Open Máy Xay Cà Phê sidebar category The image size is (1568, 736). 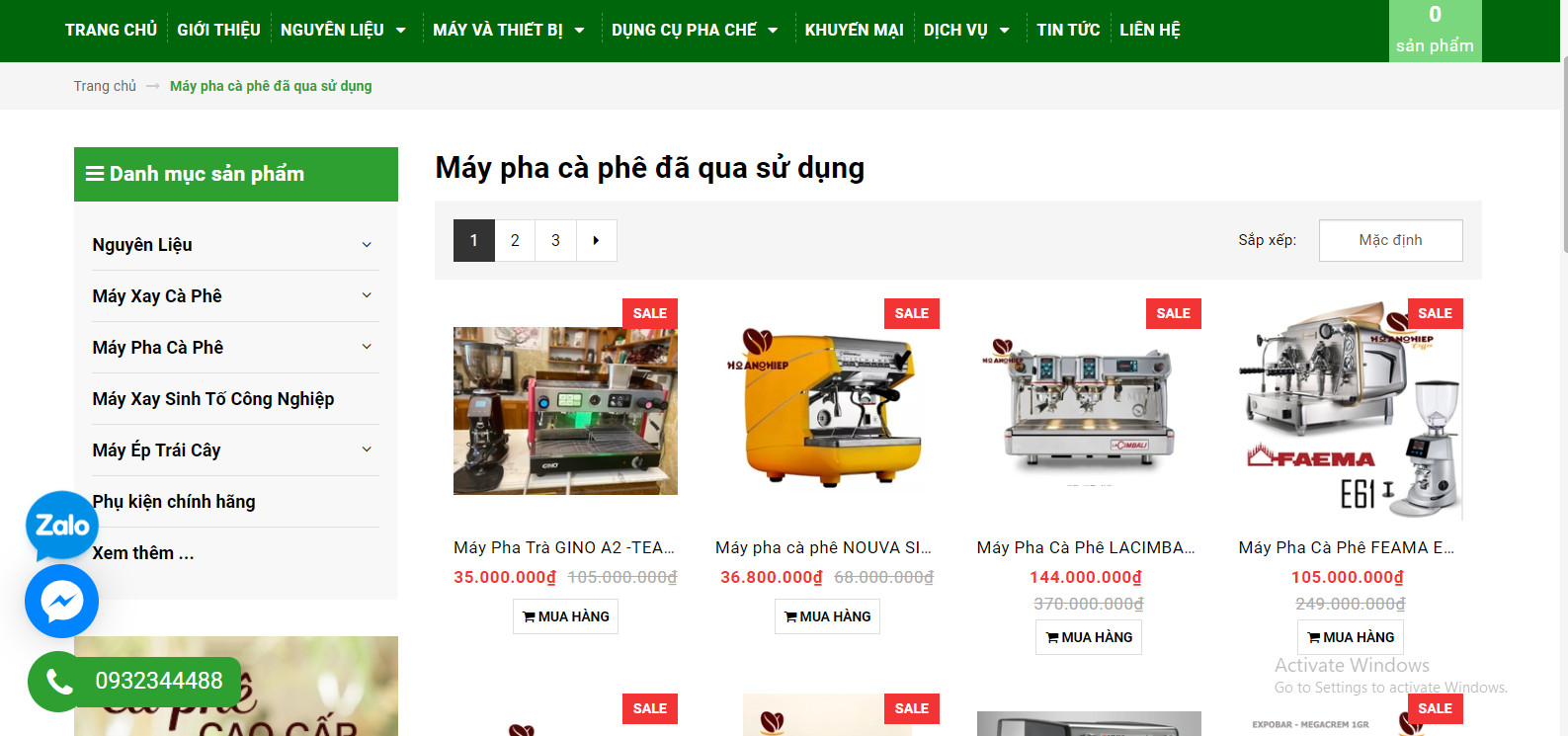pos(157,296)
